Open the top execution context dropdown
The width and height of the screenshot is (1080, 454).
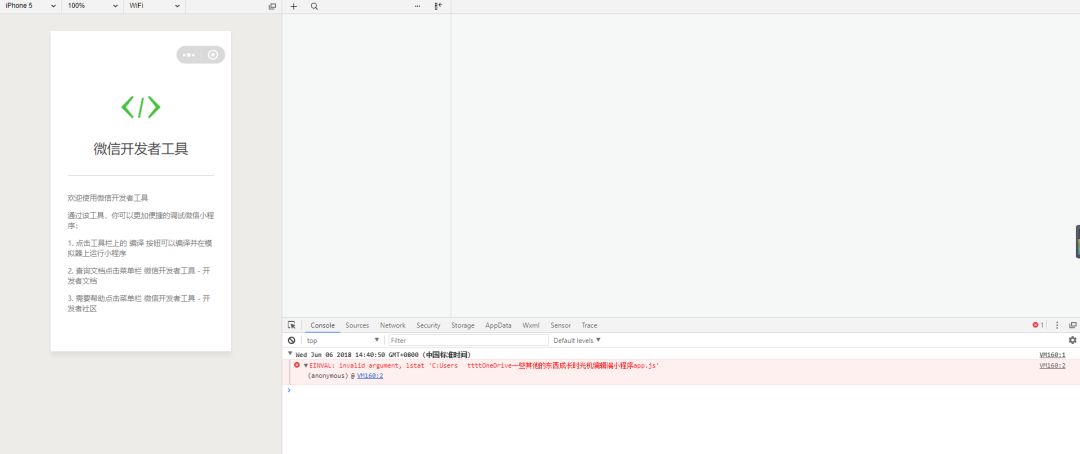pyautogui.click(x=343, y=340)
